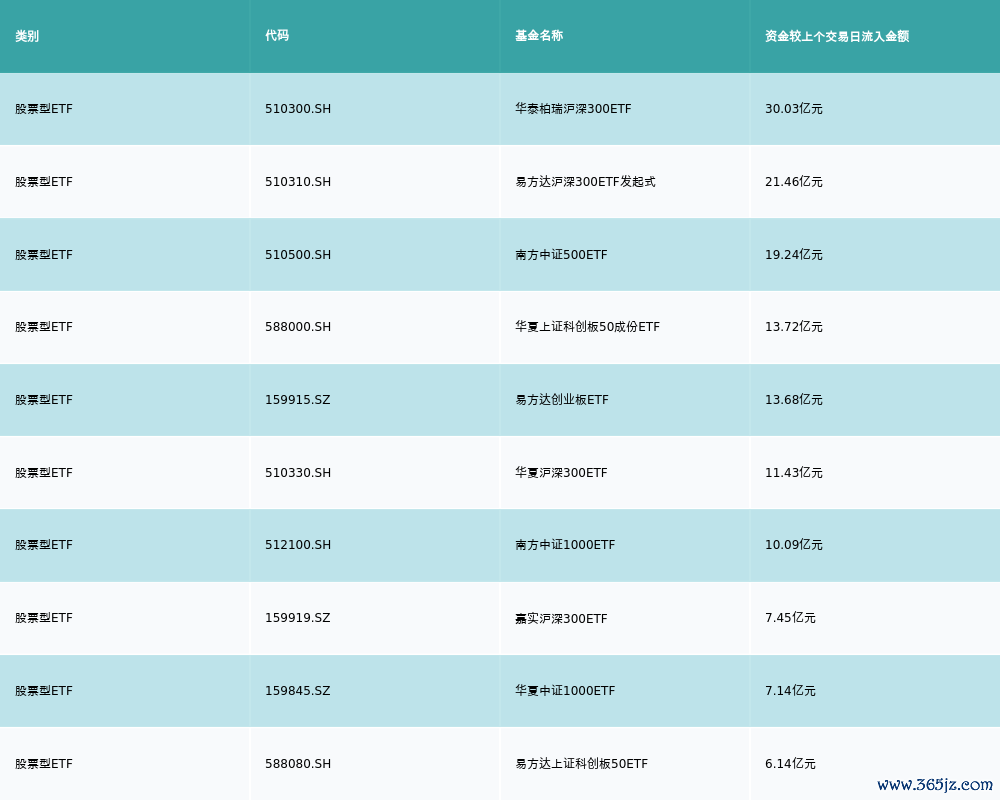Click fund name 华泰柏瑞沪深300ETF
The width and height of the screenshot is (1000, 800).
coord(573,109)
